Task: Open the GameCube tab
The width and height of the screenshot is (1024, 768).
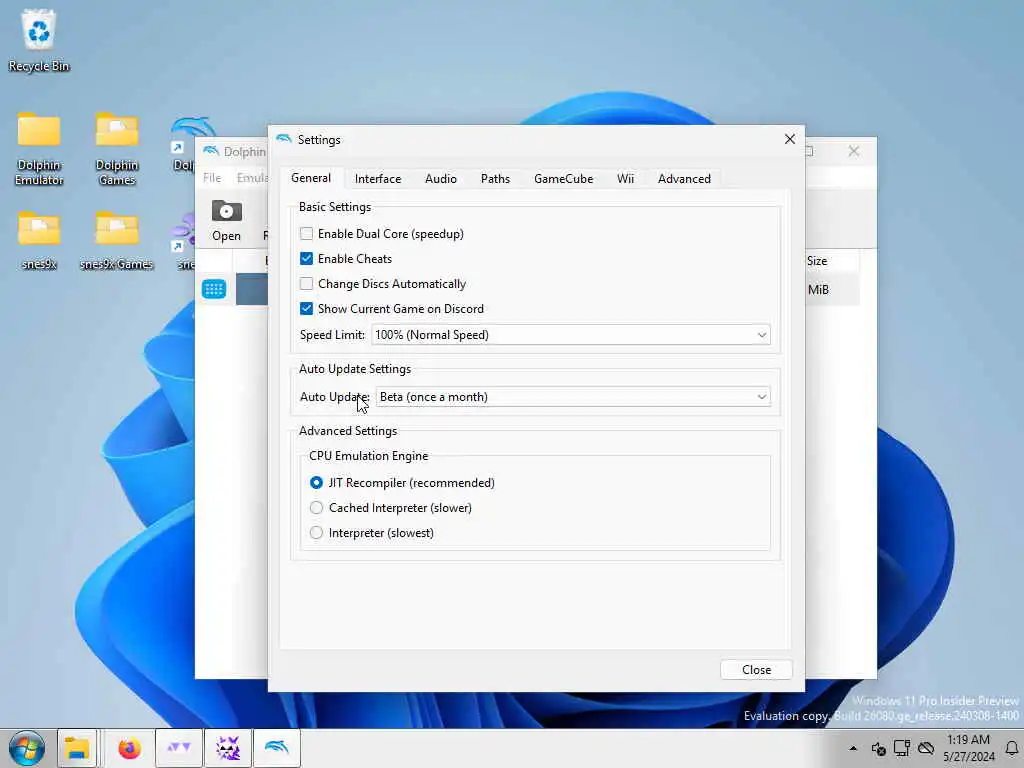Action: pyautogui.click(x=564, y=178)
